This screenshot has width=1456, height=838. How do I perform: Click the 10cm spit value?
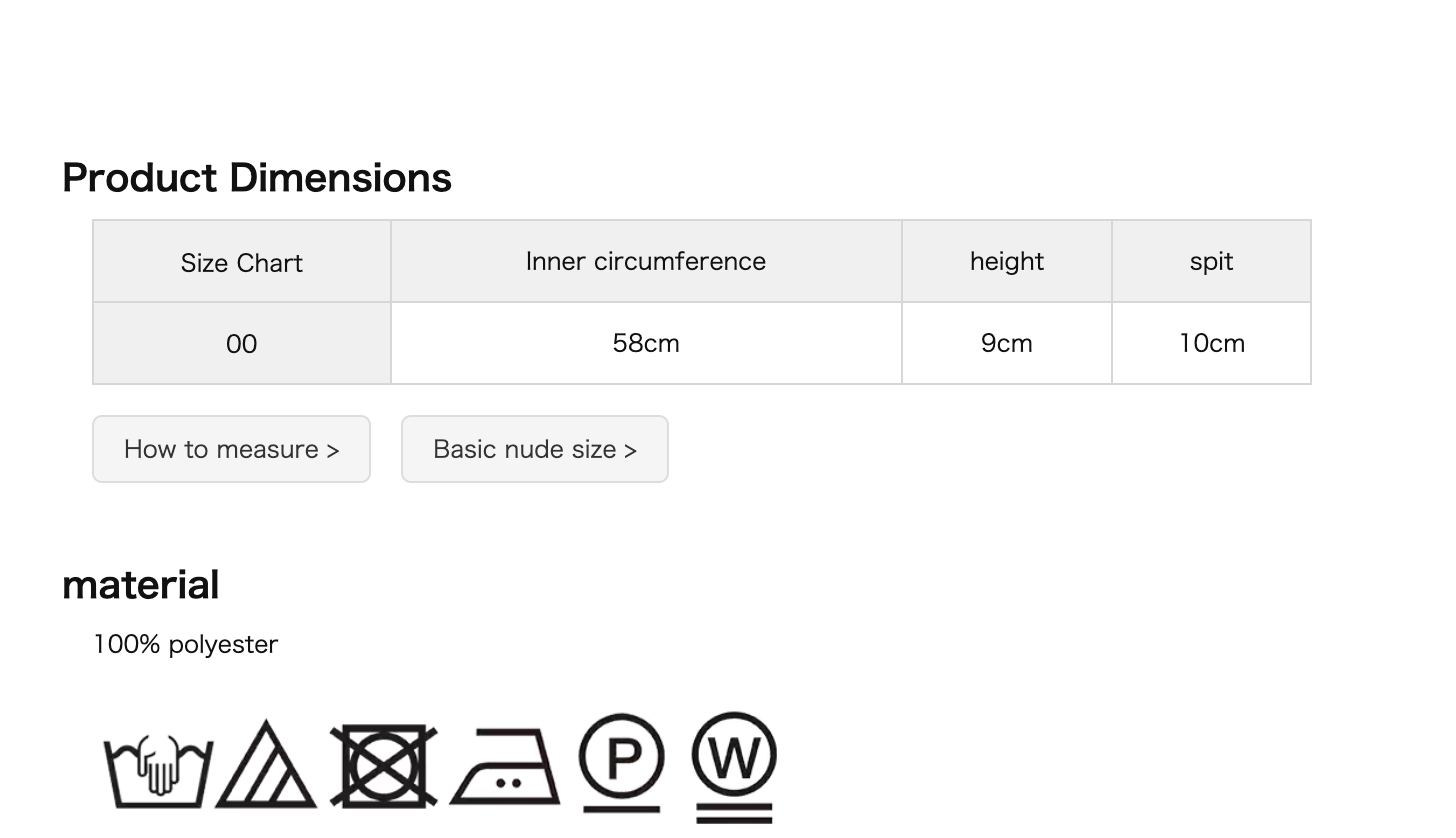tap(1211, 343)
